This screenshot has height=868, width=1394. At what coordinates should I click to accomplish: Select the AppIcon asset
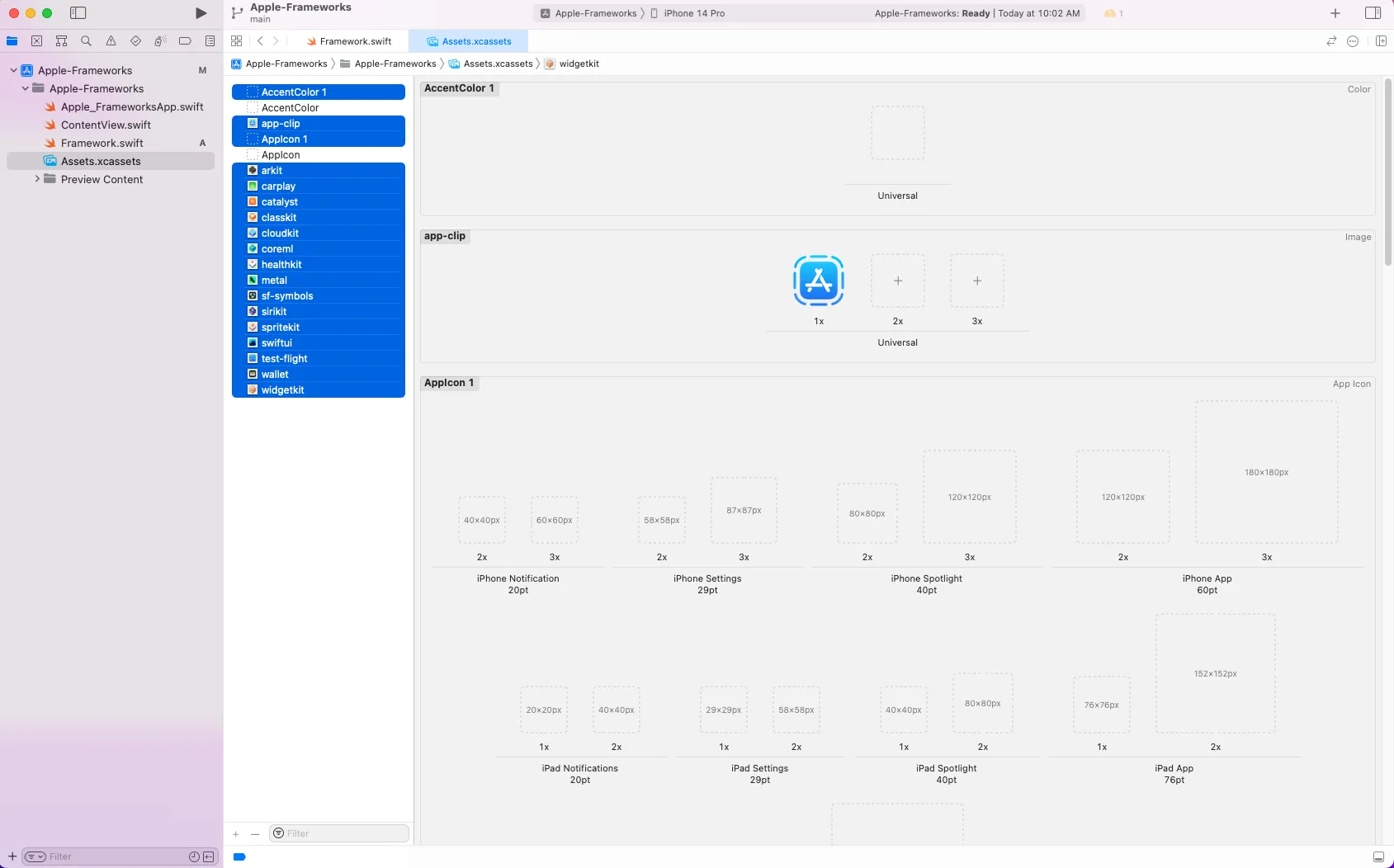tap(319, 155)
